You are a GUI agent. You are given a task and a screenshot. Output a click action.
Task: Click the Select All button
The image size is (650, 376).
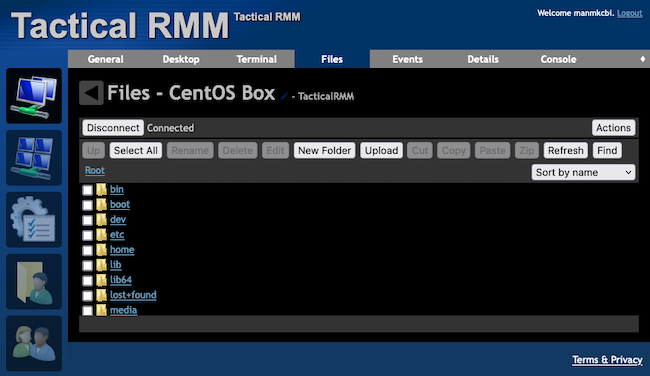coord(136,150)
